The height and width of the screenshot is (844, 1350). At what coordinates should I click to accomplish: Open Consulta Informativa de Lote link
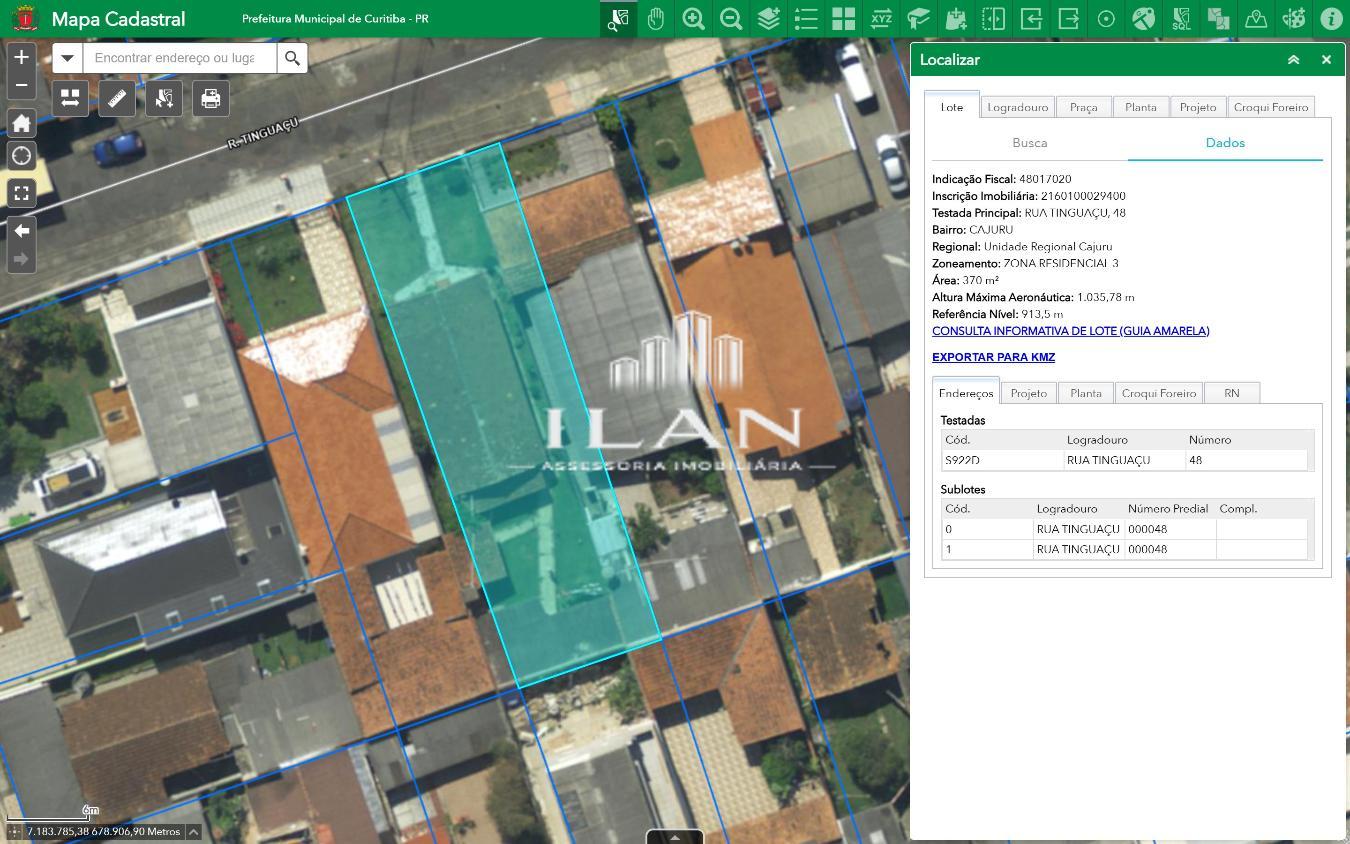click(1070, 331)
